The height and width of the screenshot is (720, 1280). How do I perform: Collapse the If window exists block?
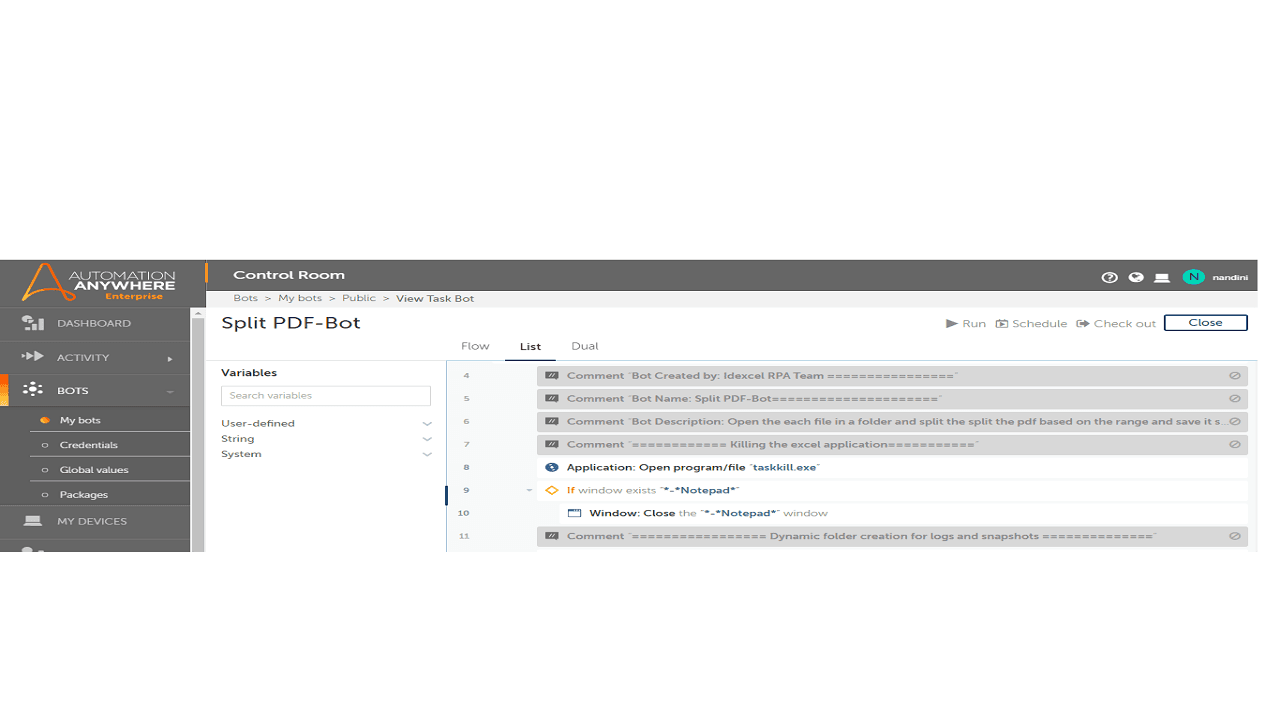pos(530,490)
